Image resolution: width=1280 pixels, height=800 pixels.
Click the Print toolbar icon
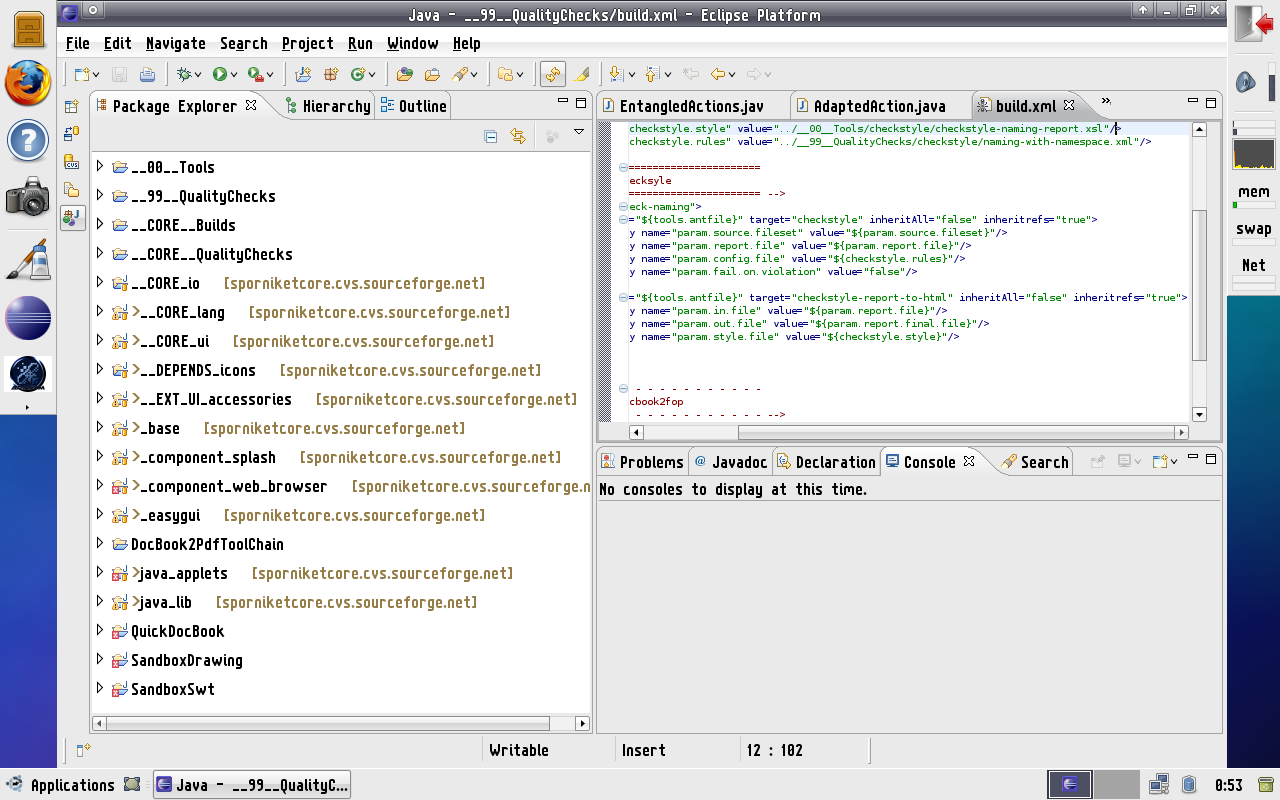[147, 74]
